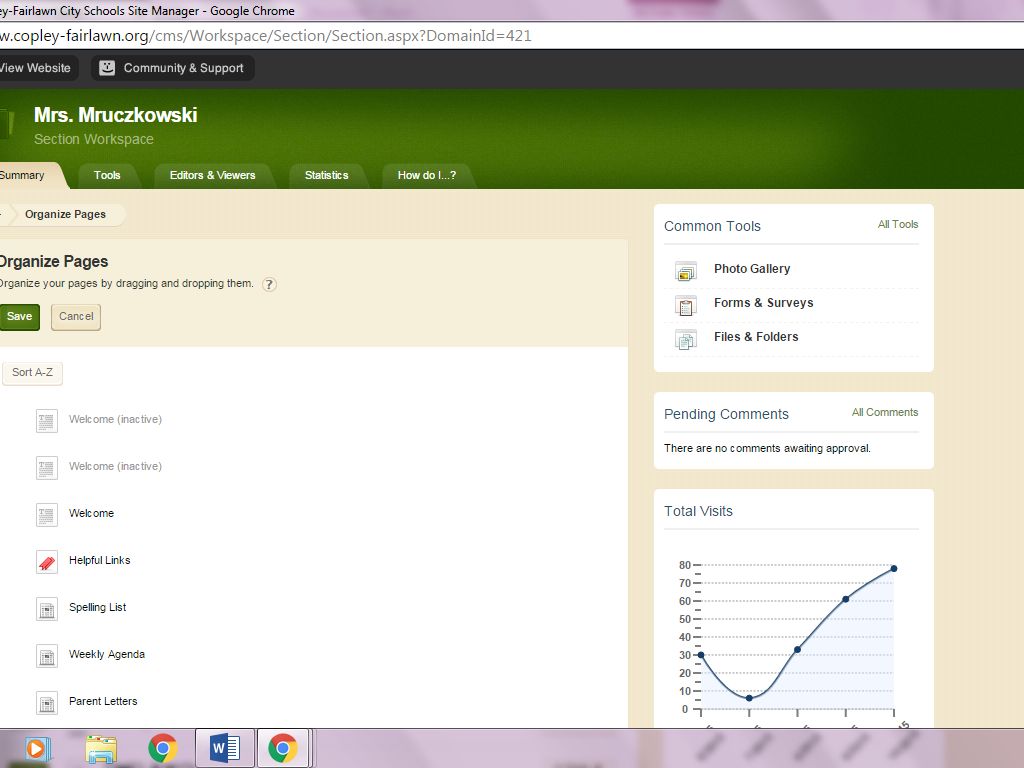Click the Weekly Agenda page icon

click(x=47, y=655)
